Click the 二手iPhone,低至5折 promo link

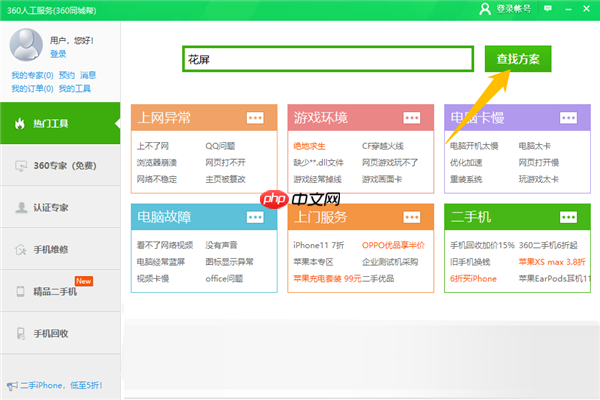coord(61,385)
